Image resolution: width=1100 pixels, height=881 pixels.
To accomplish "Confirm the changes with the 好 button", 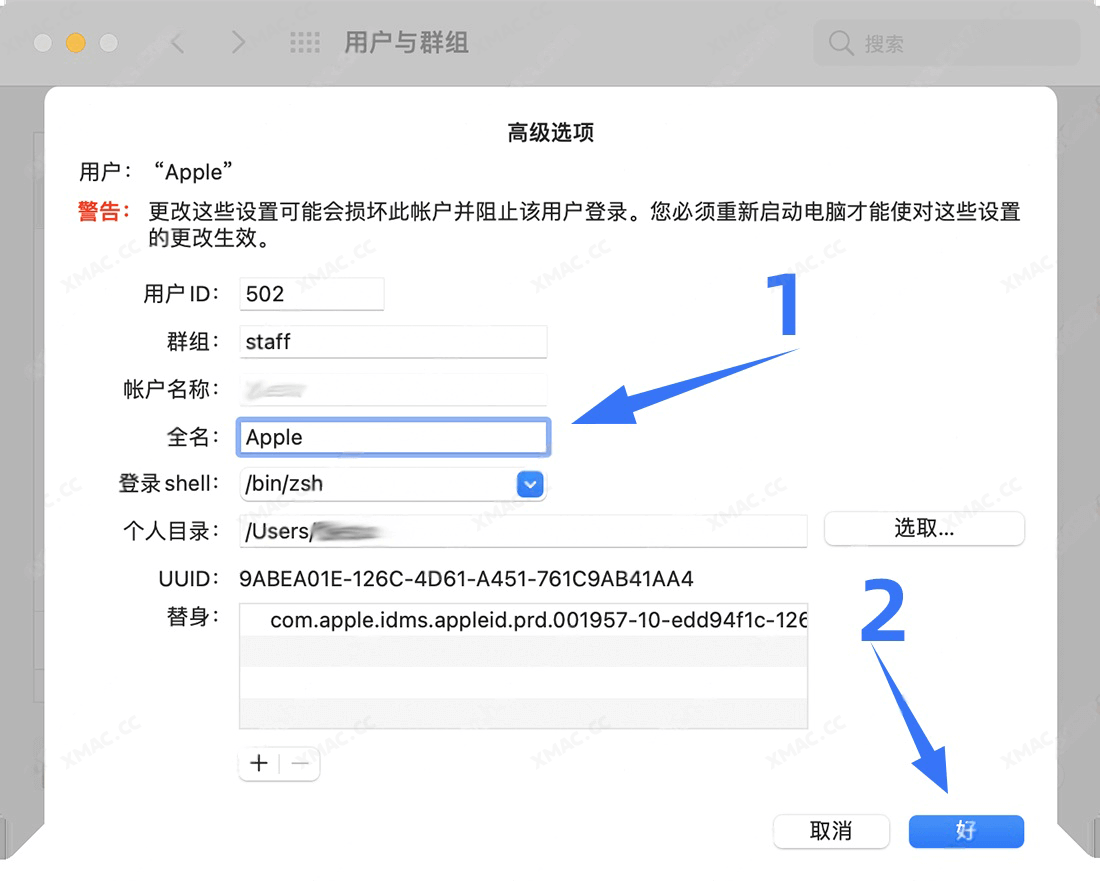I will pyautogui.click(x=966, y=830).
